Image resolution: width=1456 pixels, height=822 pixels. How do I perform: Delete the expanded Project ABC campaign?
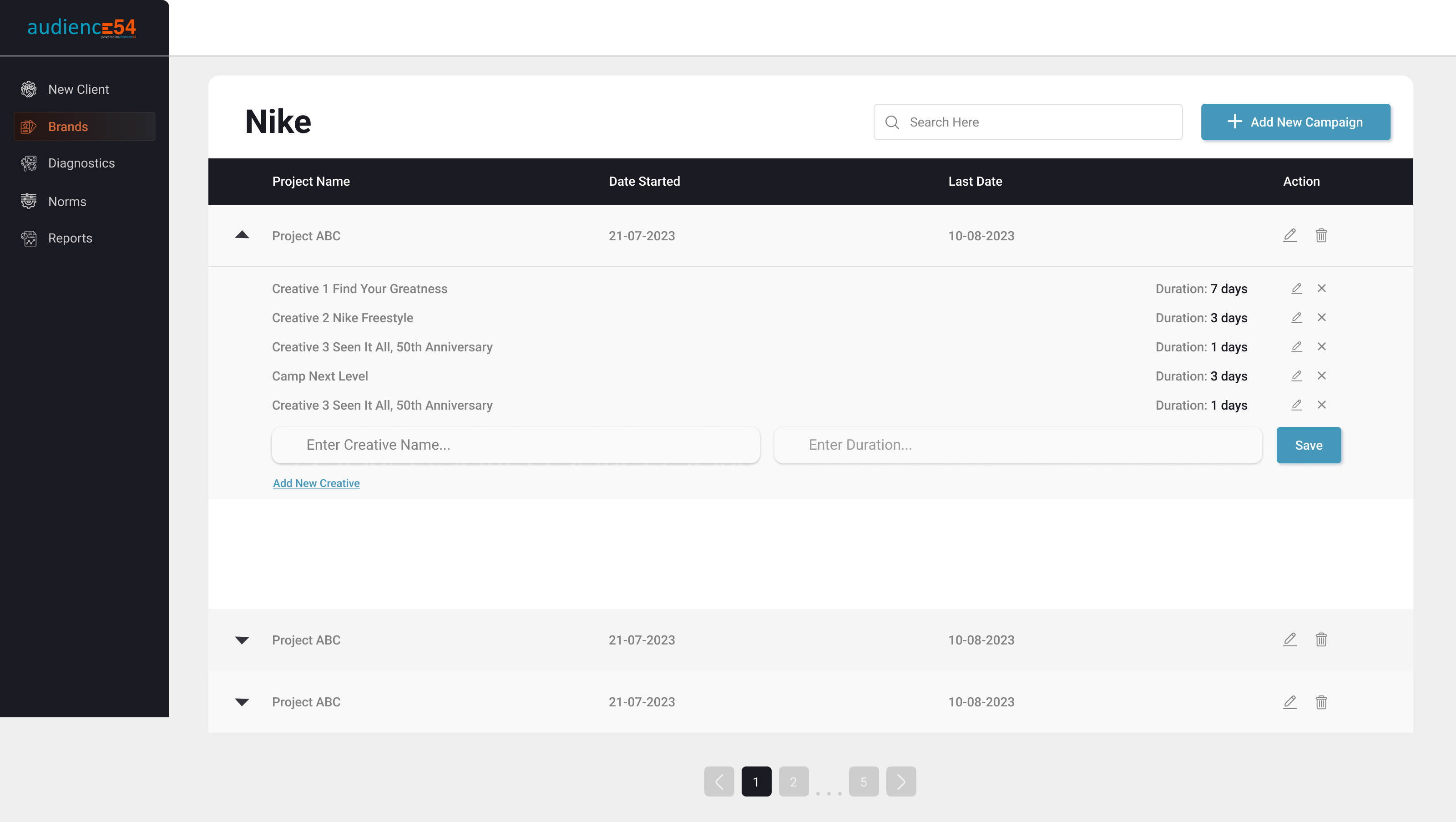pyautogui.click(x=1321, y=235)
